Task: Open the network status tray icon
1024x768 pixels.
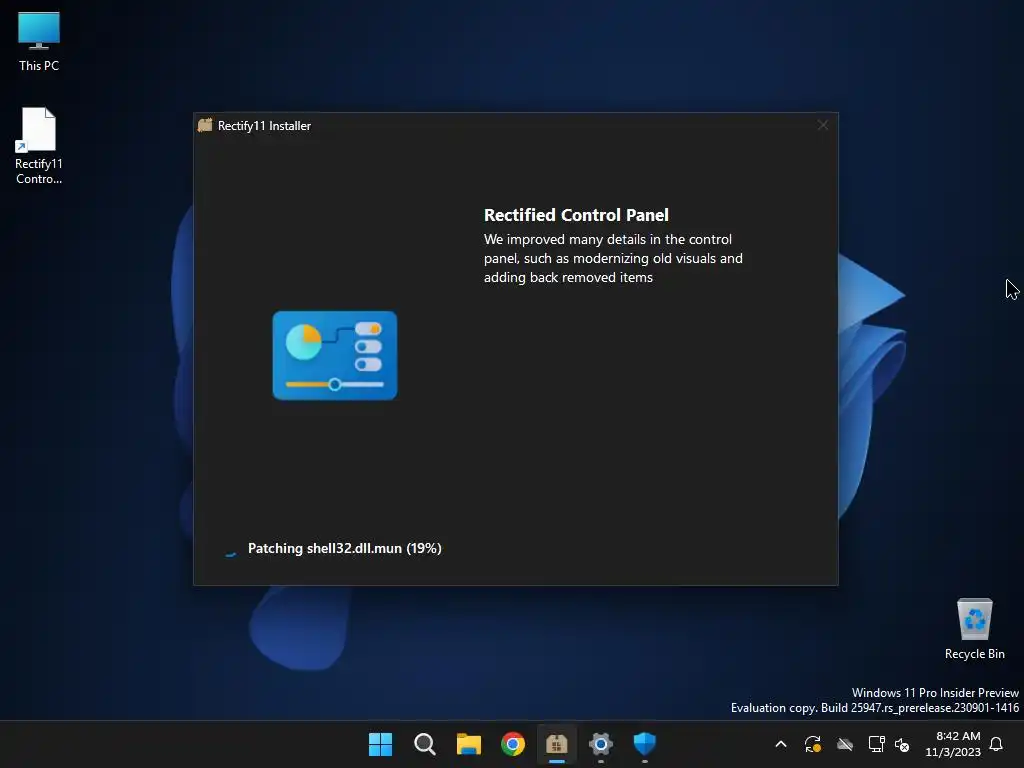Action: pos(876,744)
